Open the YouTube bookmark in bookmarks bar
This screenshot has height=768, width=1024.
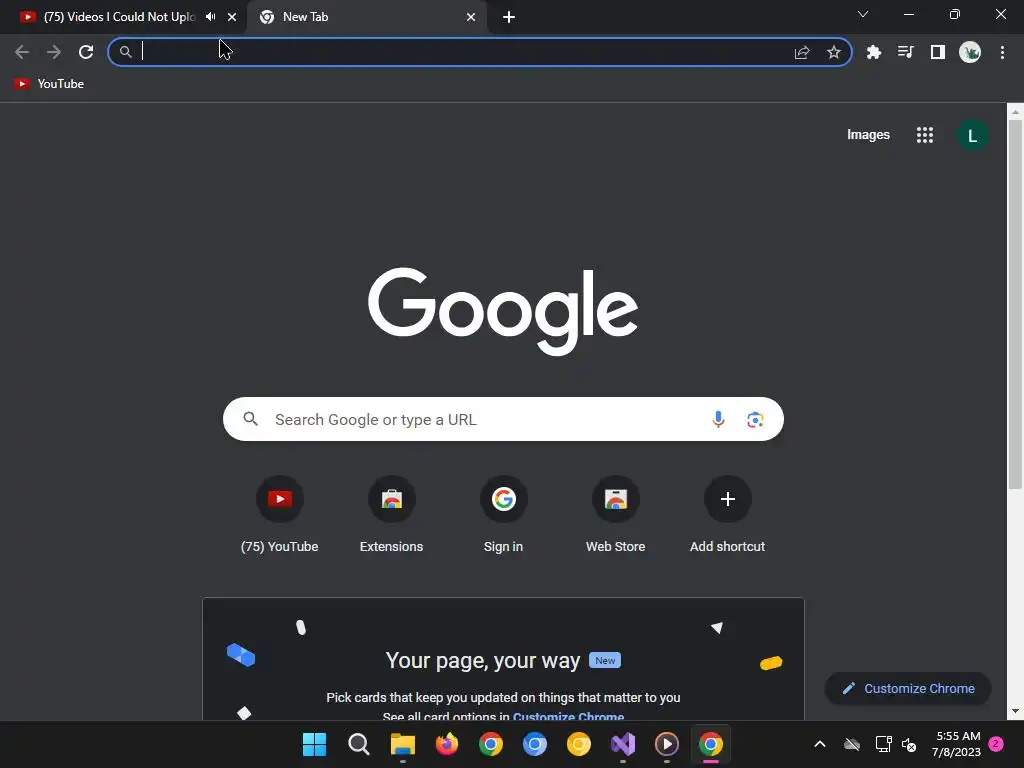(x=50, y=84)
